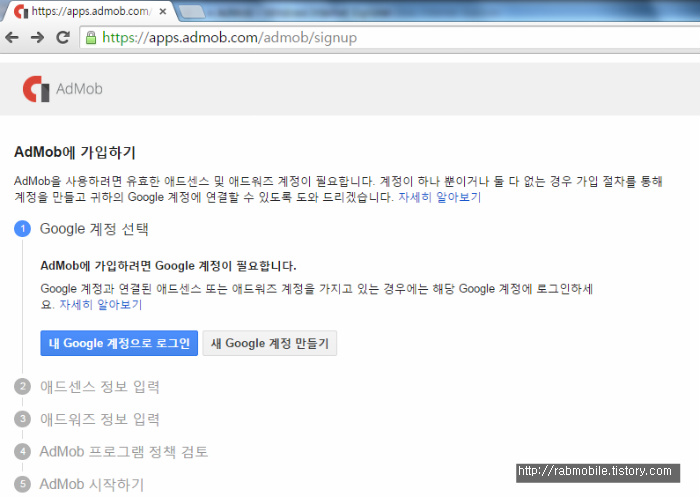This screenshot has width=700, height=497.
Task: Click the AdMob wordmark text in header
Action: [x=79, y=89]
